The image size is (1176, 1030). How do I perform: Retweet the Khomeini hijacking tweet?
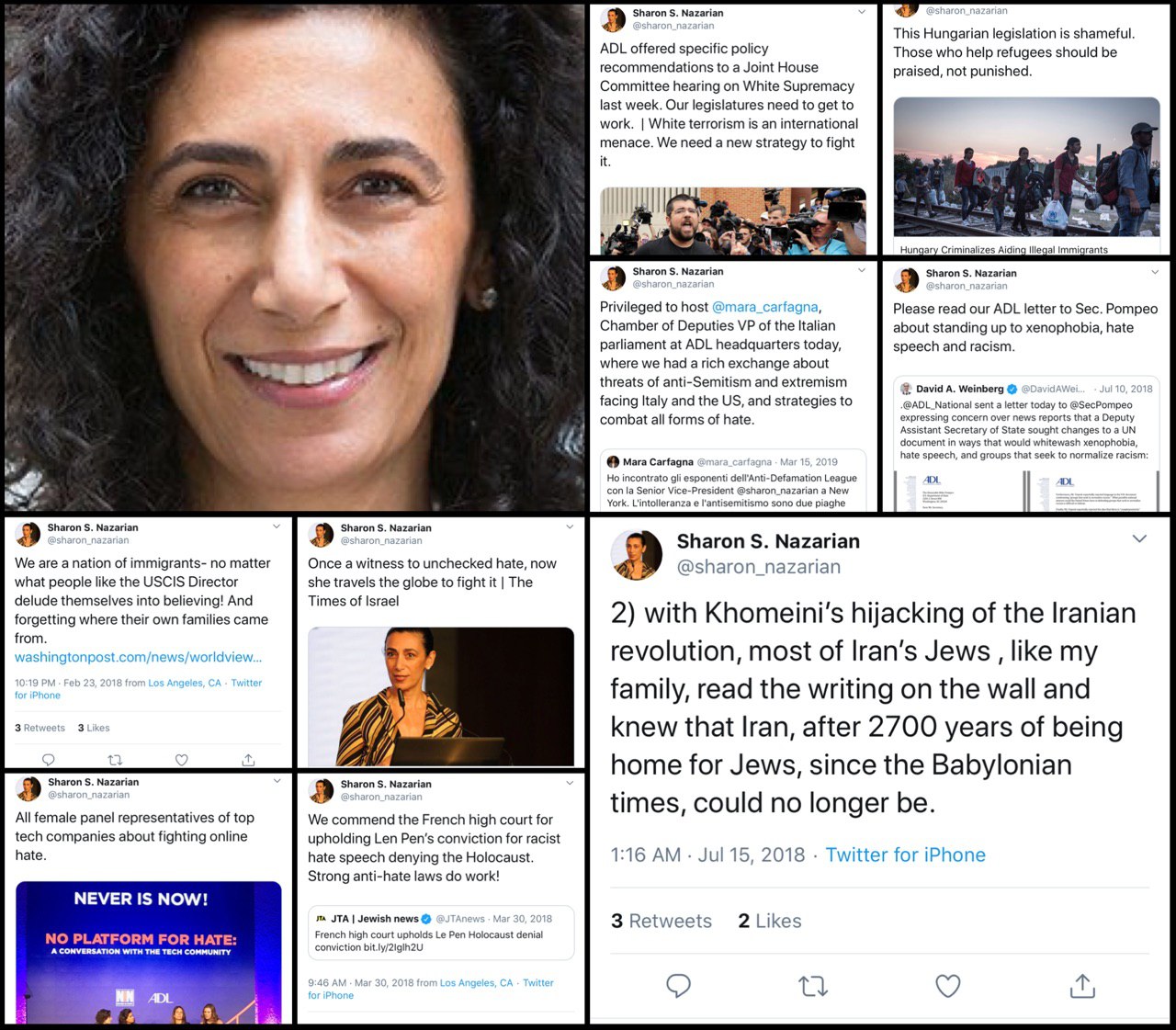(813, 986)
